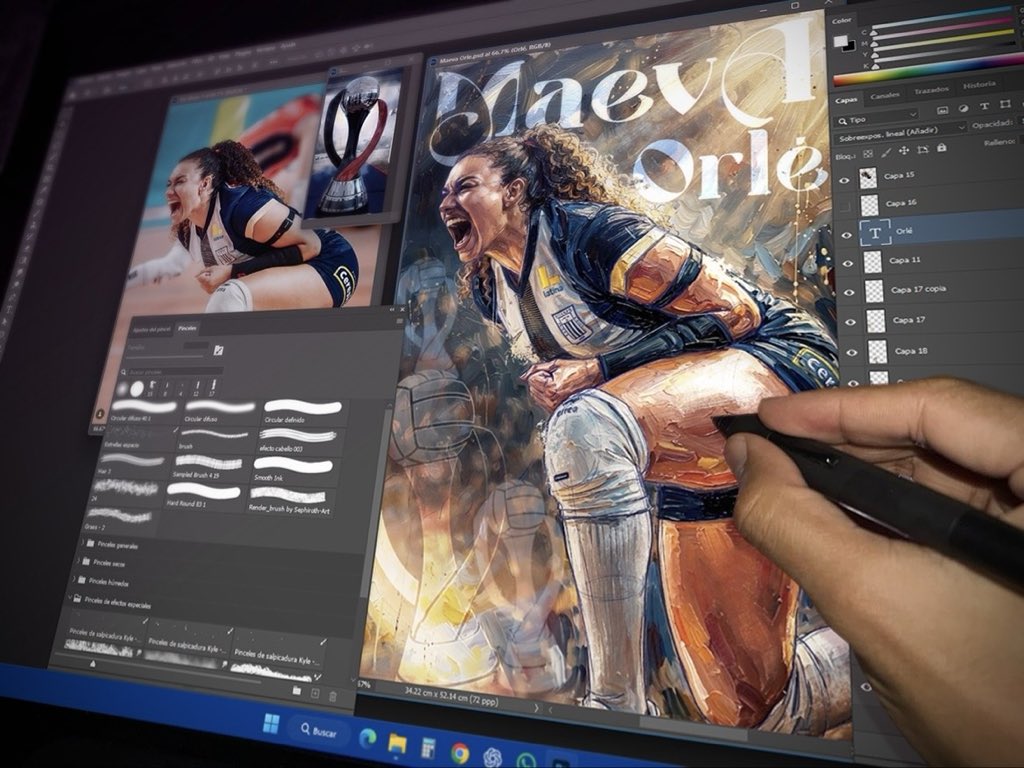Click the lock all padlock icon
The width and height of the screenshot is (1024, 768).
[x=941, y=148]
